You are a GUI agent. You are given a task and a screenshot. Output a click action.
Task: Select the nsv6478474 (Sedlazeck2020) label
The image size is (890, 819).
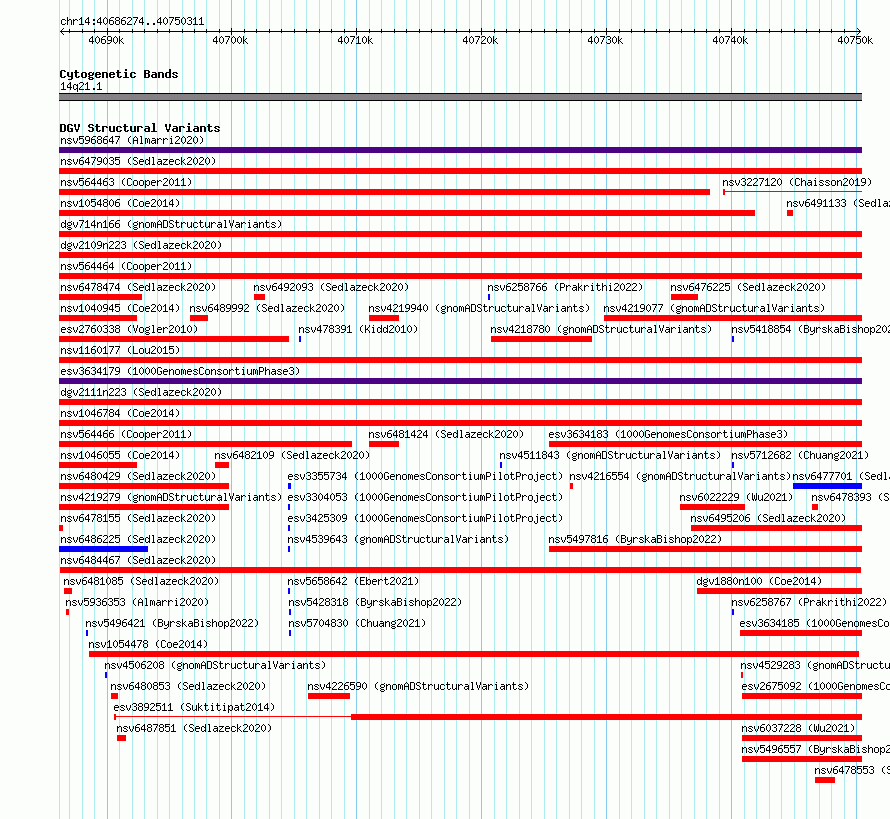138,287
